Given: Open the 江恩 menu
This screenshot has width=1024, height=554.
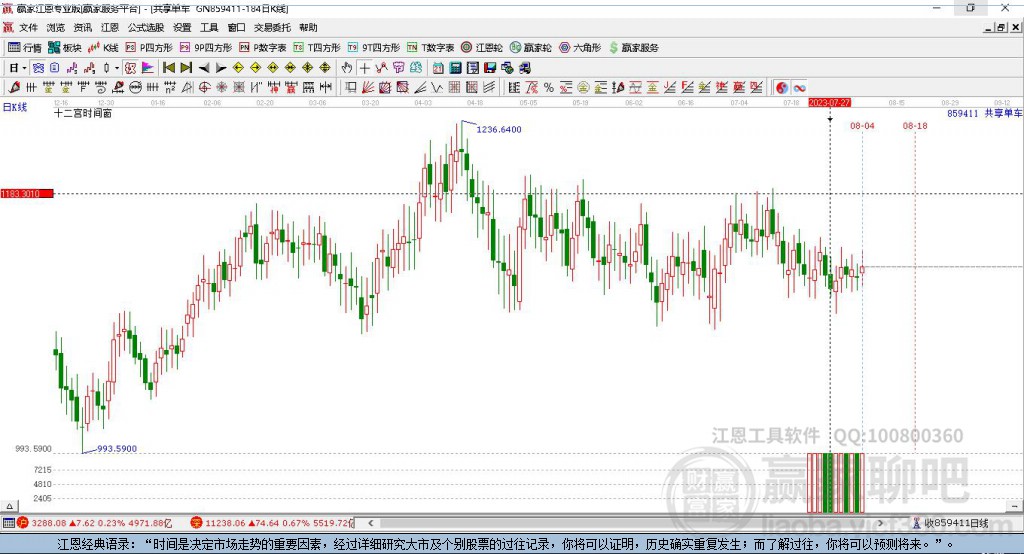Looking at the screenshot, I should click(110, 27).
